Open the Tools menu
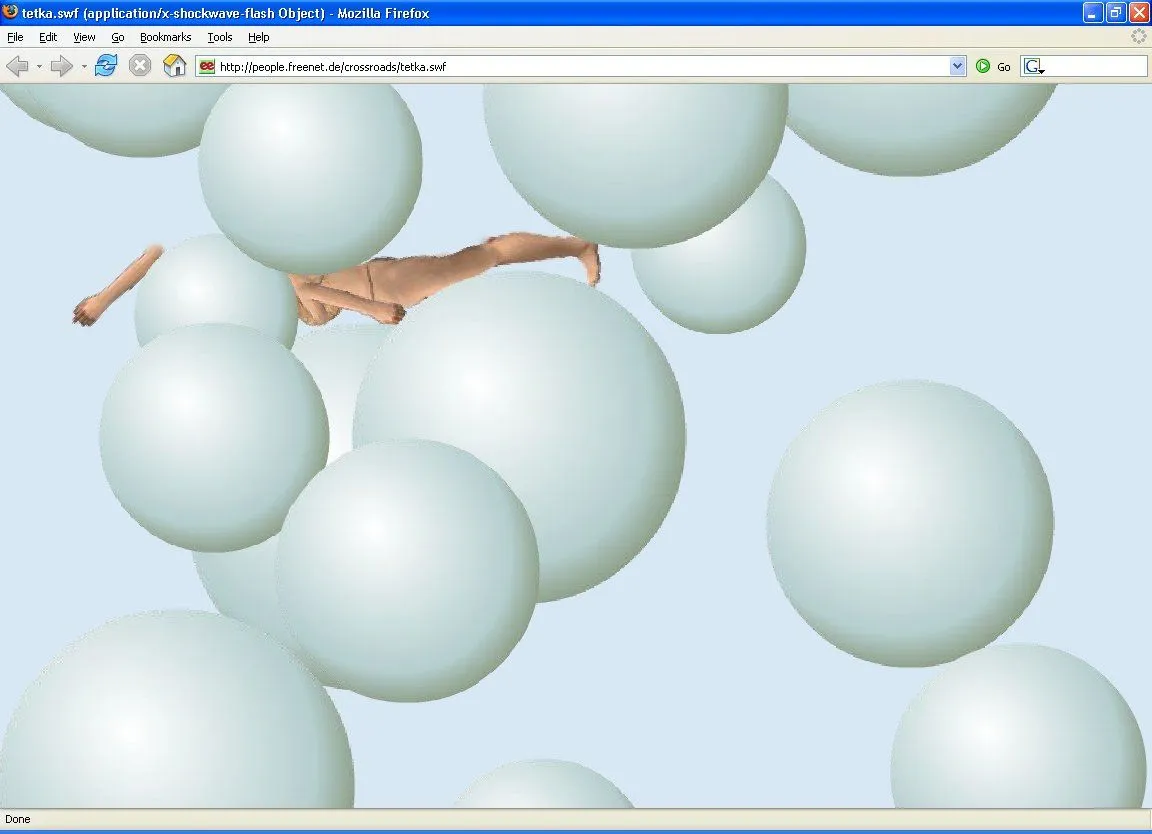 tap(219, 37)
